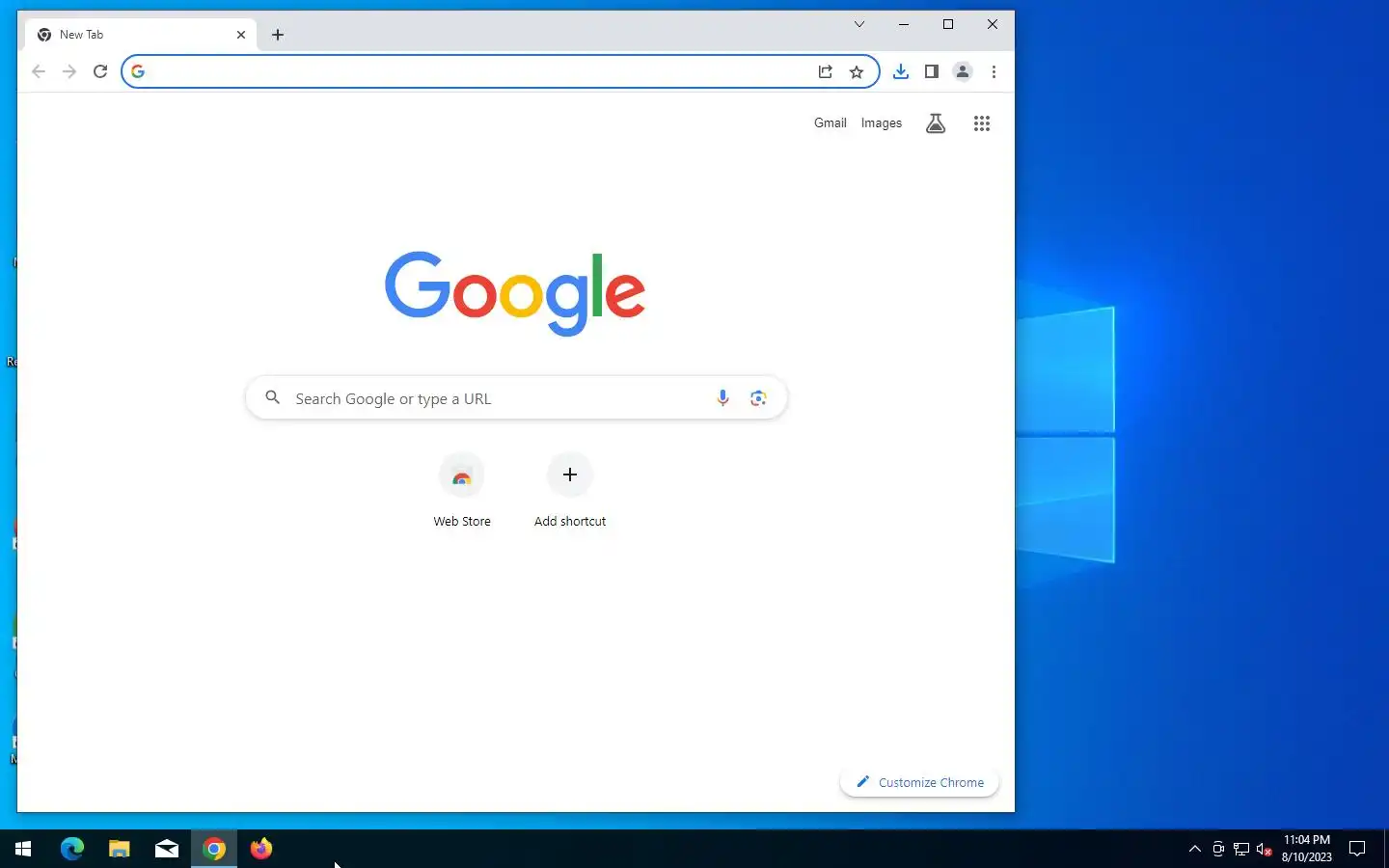Open the Gmail link
The width and height of the screenshot is (1389, 868).
click(x=831, y=123)
